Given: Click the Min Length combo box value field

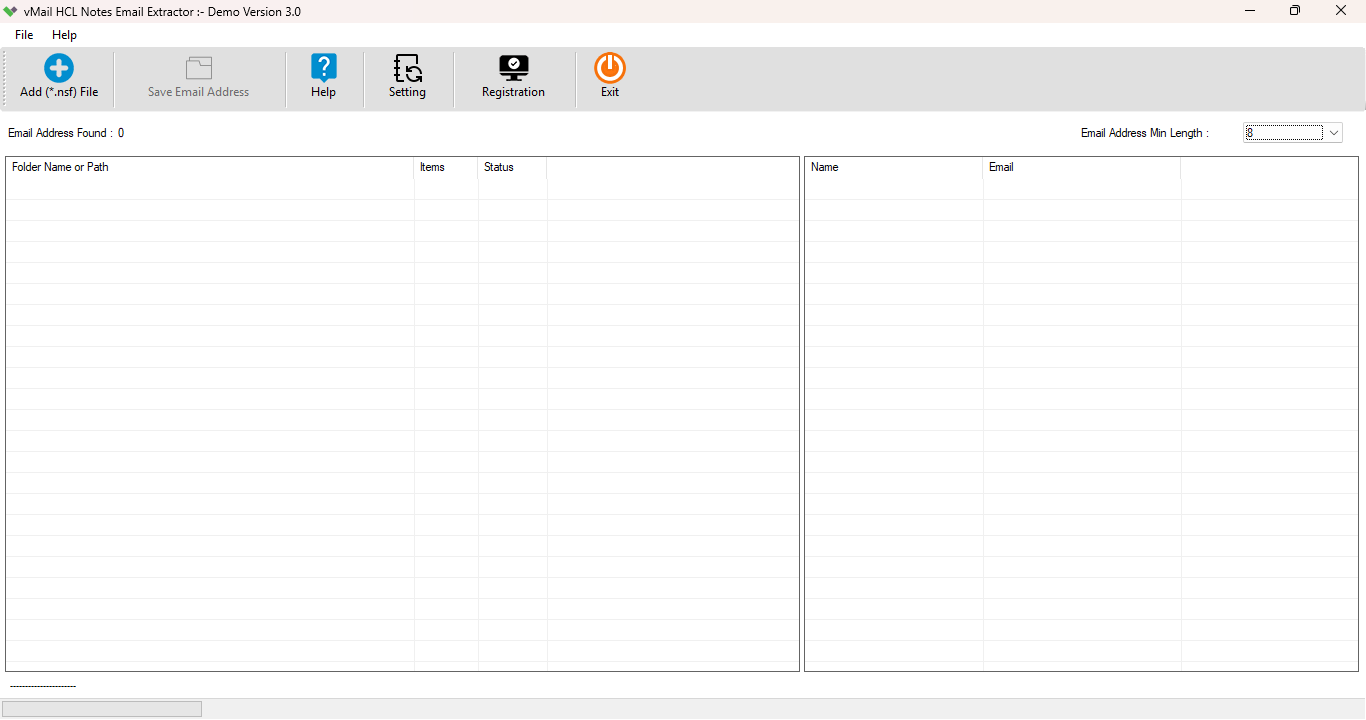Looking at the screenshot, I should [1284, 133].
